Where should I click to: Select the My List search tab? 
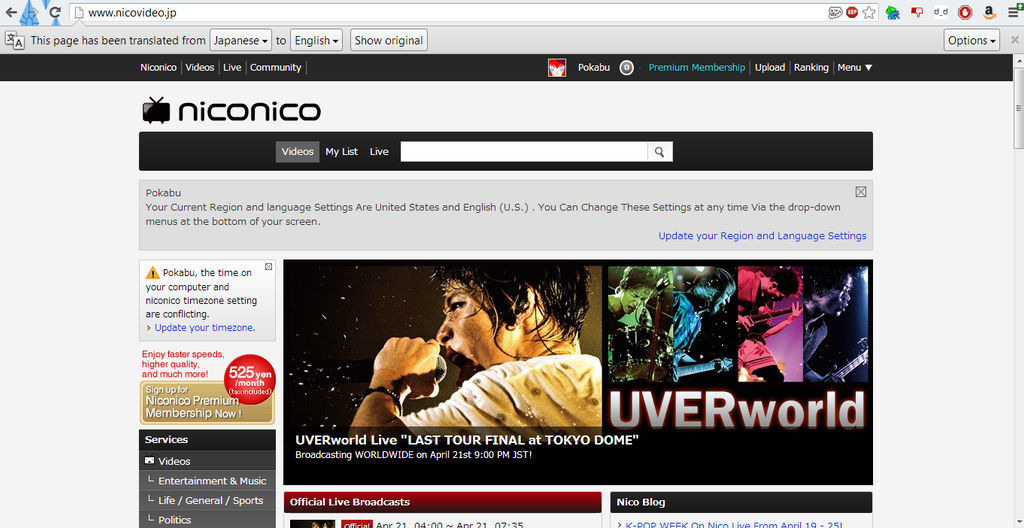pos(342,152)
